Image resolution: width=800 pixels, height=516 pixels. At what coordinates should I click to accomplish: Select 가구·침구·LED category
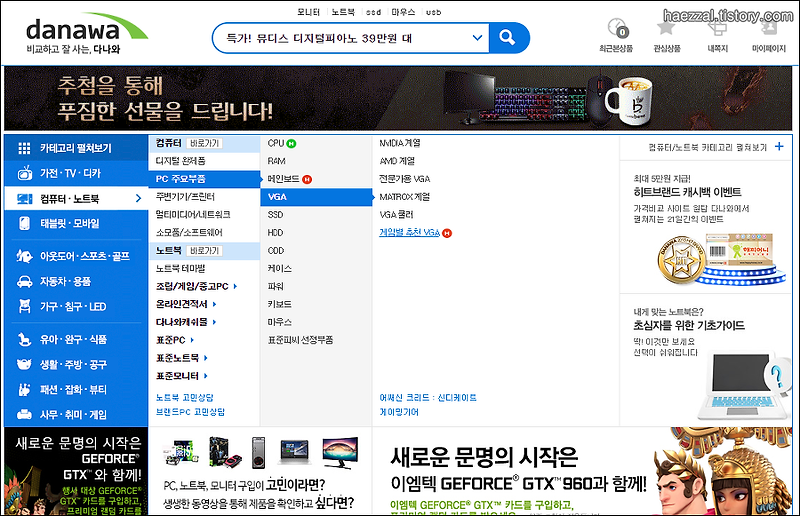[76, 306]
